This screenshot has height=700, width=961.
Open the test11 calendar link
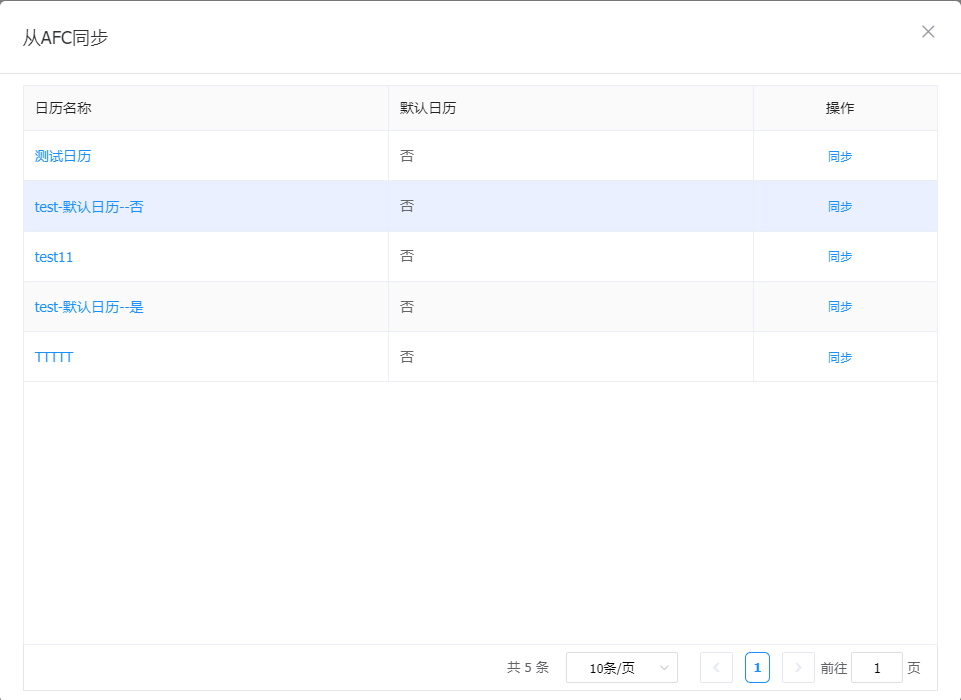(x=54, y=257)
